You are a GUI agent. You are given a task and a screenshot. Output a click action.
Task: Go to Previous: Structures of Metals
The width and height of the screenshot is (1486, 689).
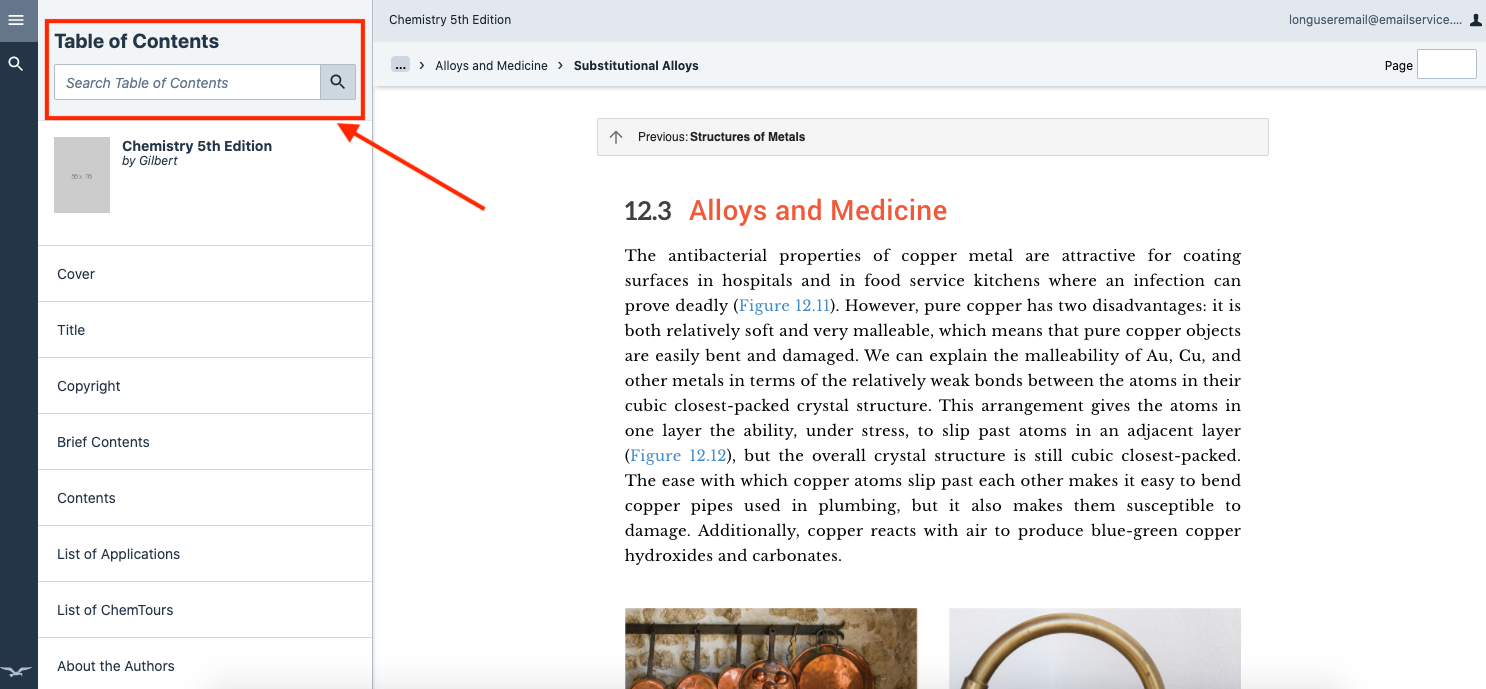(x=932, y=137)
